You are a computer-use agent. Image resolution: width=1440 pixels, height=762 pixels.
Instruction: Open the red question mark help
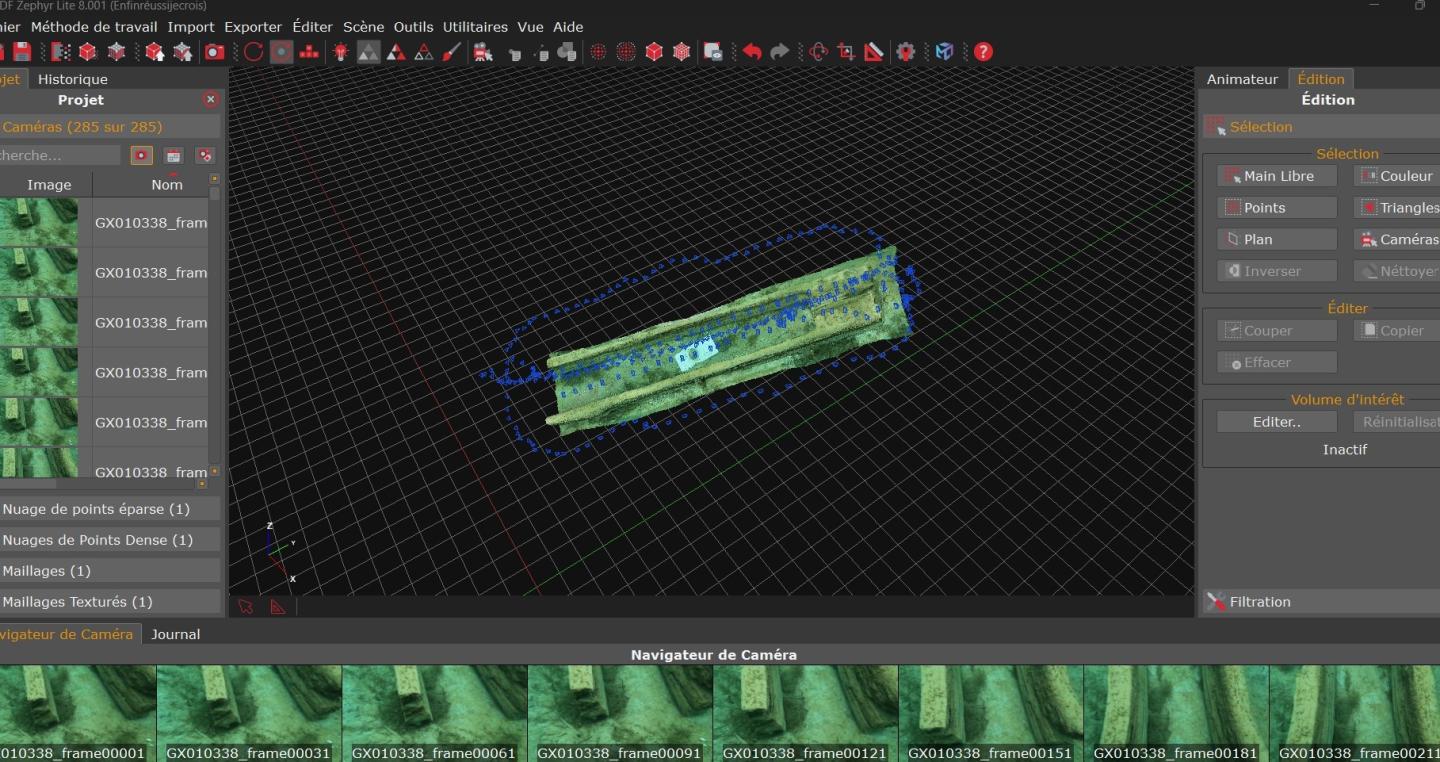(x=983, y=52)
